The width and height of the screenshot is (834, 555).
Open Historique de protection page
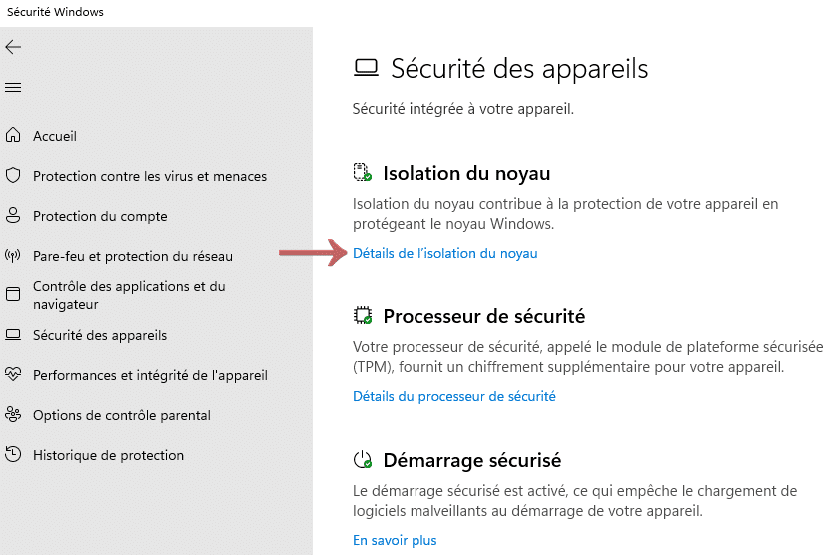[108, 455]
